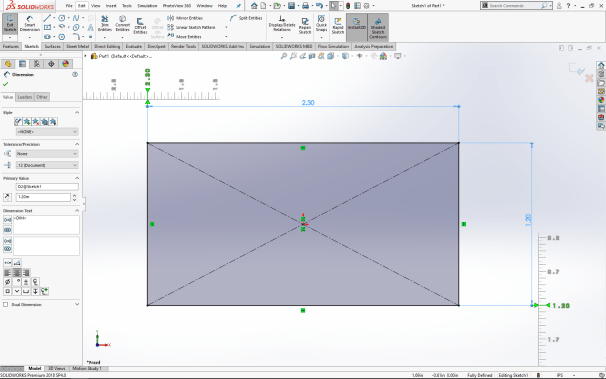Click the Save icon in top toolbar
The image size is (606, 379).
pyautogui.click(x=291, y=6)
